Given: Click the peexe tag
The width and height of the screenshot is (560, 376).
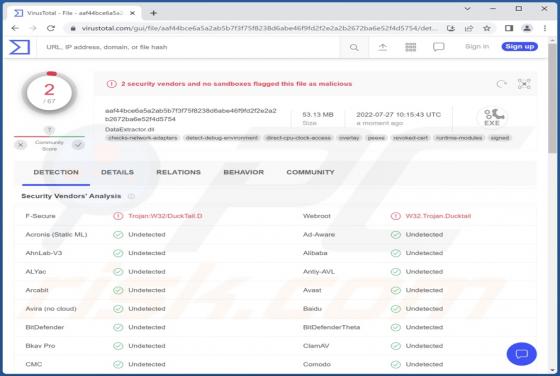Looking at the screenshot, I should [376, 138].
